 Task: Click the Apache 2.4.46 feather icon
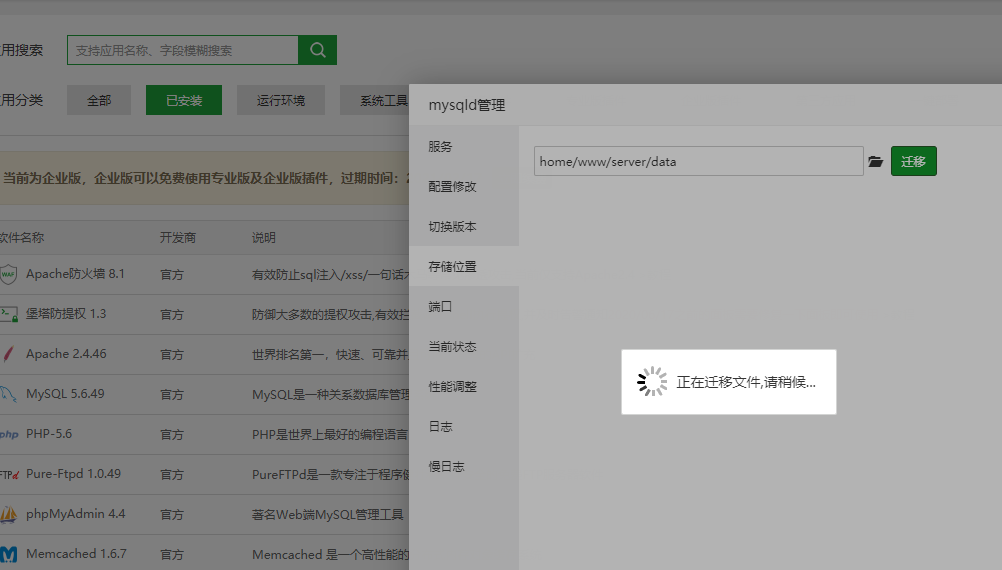pyautogui.click(x=8, y=354)
